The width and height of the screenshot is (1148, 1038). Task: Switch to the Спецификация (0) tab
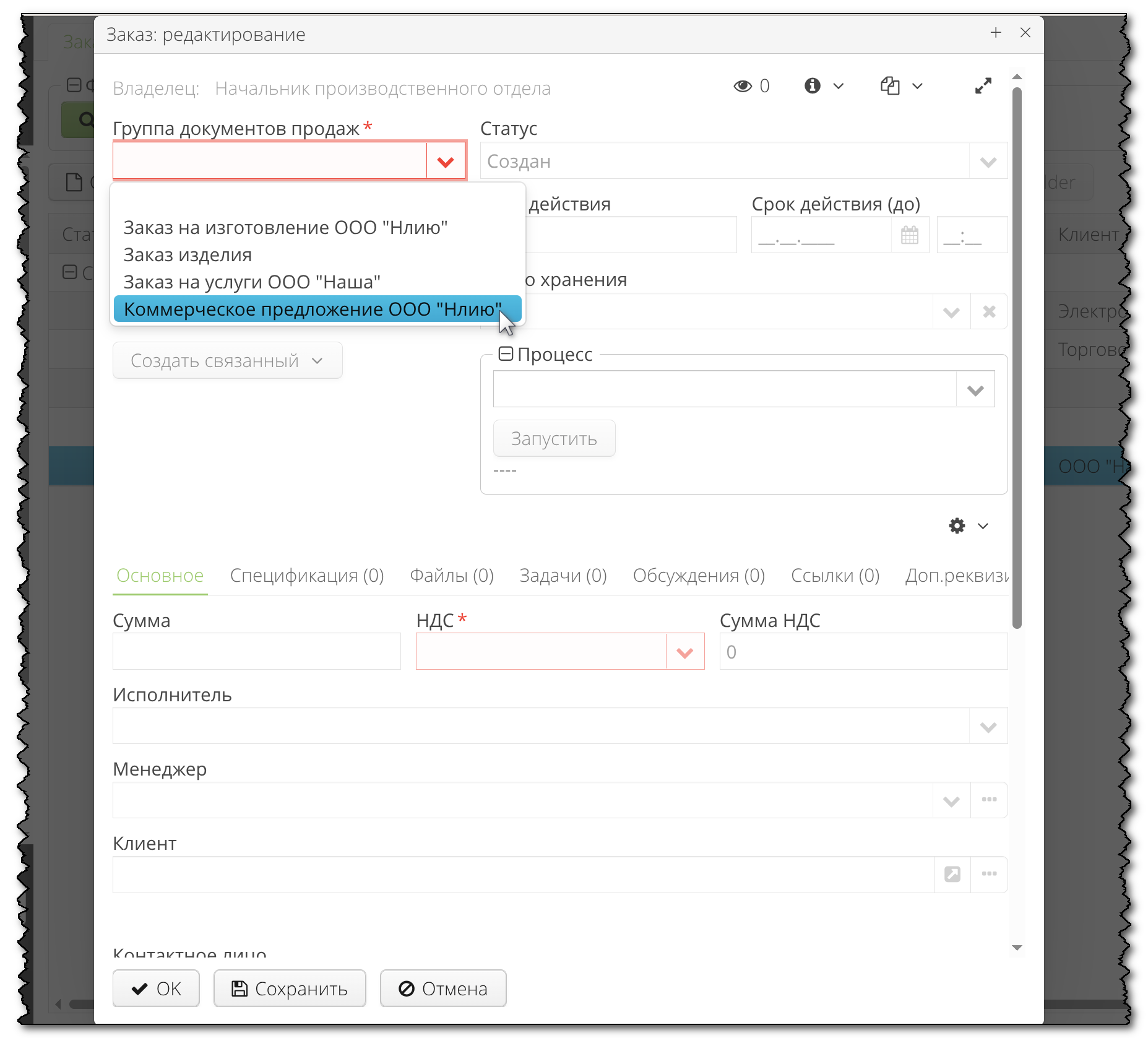point(306,576)
